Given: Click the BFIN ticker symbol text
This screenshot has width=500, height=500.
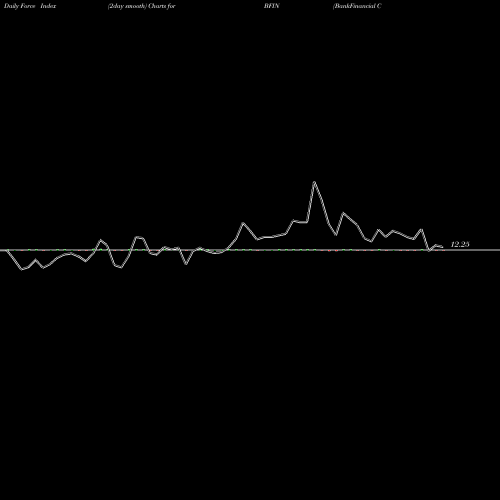Looking at the screenshot, I should click(272, 6).
